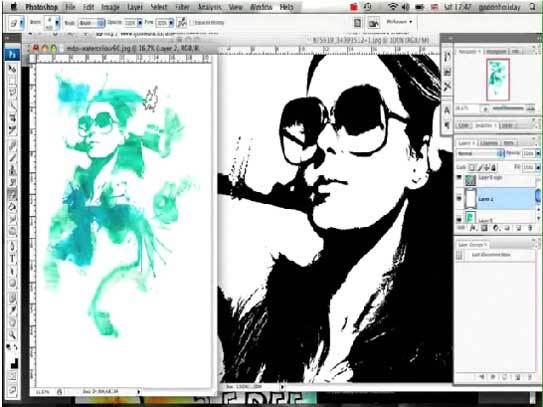Switch to the Histogram tab
The image size is (543, 407).
pos(497,51)
